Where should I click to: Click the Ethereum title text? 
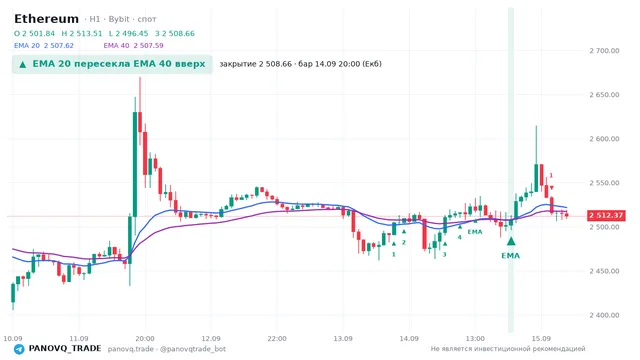point(47,19)
